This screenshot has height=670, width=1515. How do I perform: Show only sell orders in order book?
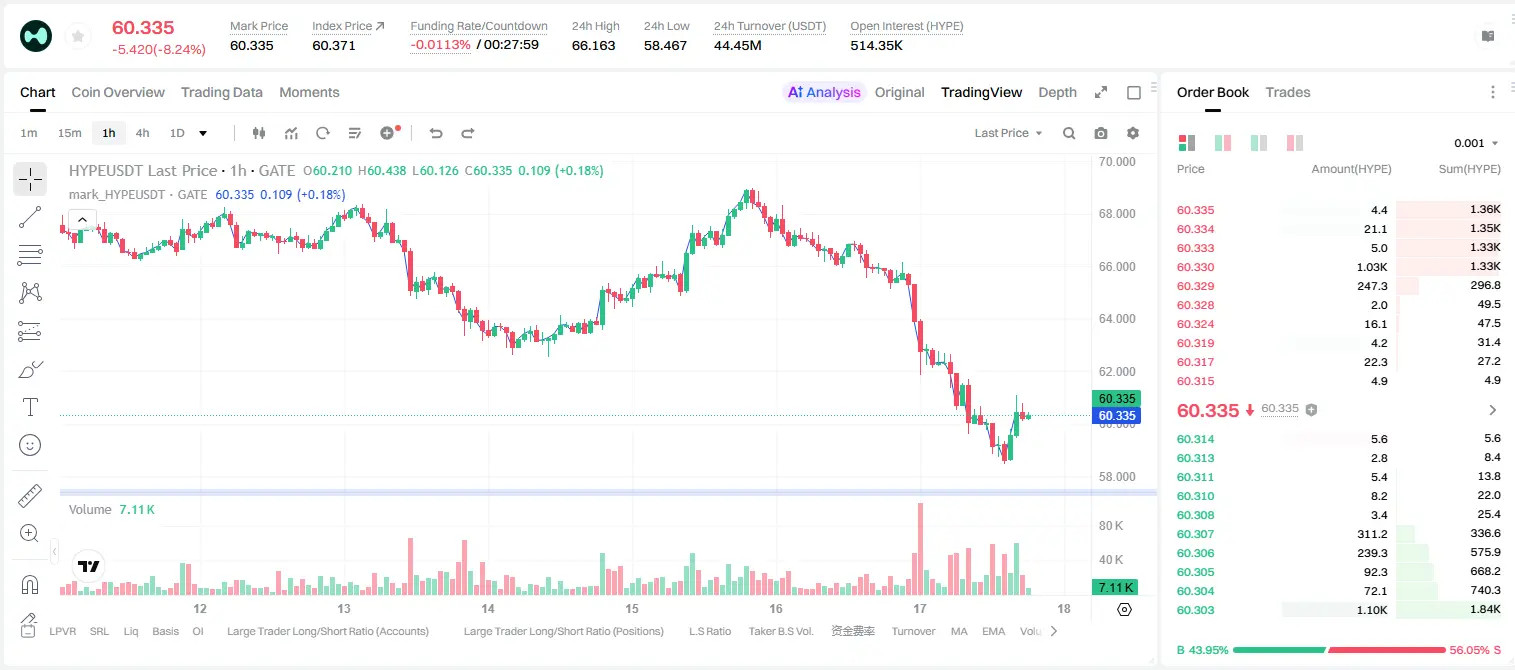[x=1295, y=143]
